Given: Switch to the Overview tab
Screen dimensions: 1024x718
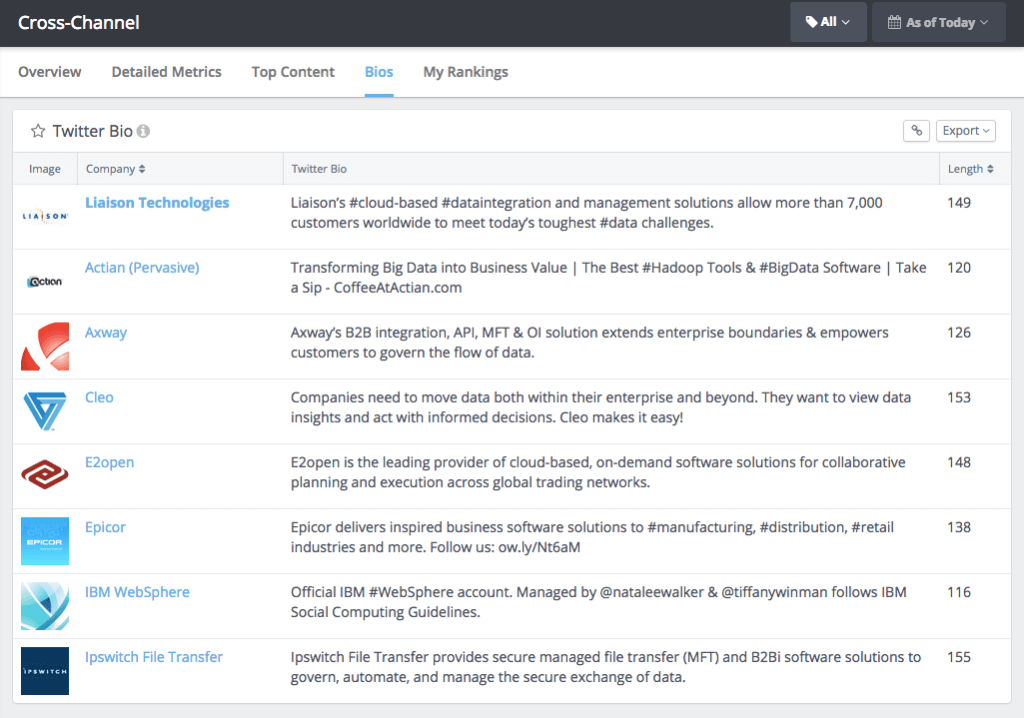Looking at the screenshot, I should [50, 72].
